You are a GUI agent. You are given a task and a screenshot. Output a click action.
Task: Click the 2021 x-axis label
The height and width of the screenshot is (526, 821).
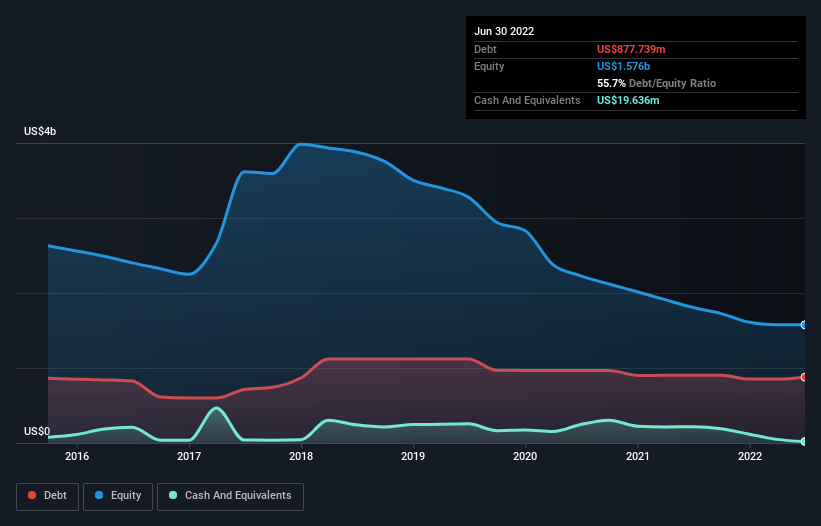tap(638, 456)
